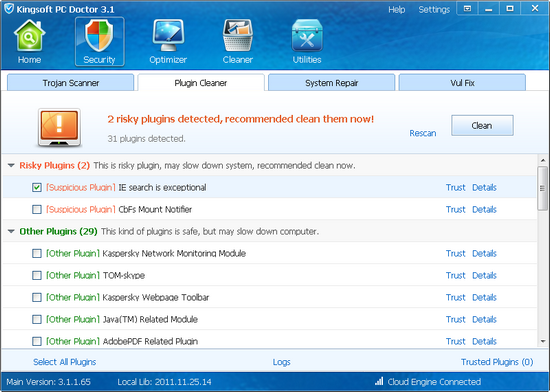This screenshot has height=392, width=550.
Task: Check Java(TM) Related Module checkbox
Action: point(36,319)
